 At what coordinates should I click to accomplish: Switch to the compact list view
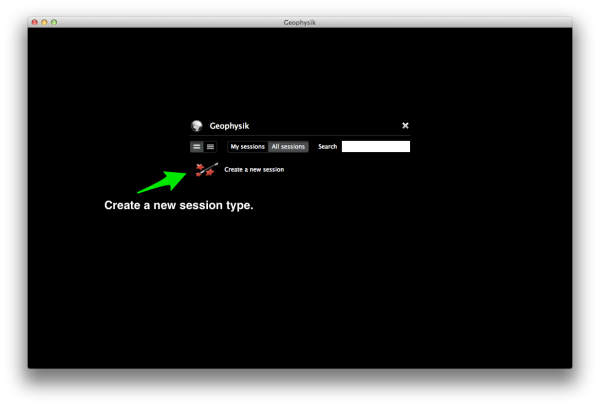click(x=210, y=146)
